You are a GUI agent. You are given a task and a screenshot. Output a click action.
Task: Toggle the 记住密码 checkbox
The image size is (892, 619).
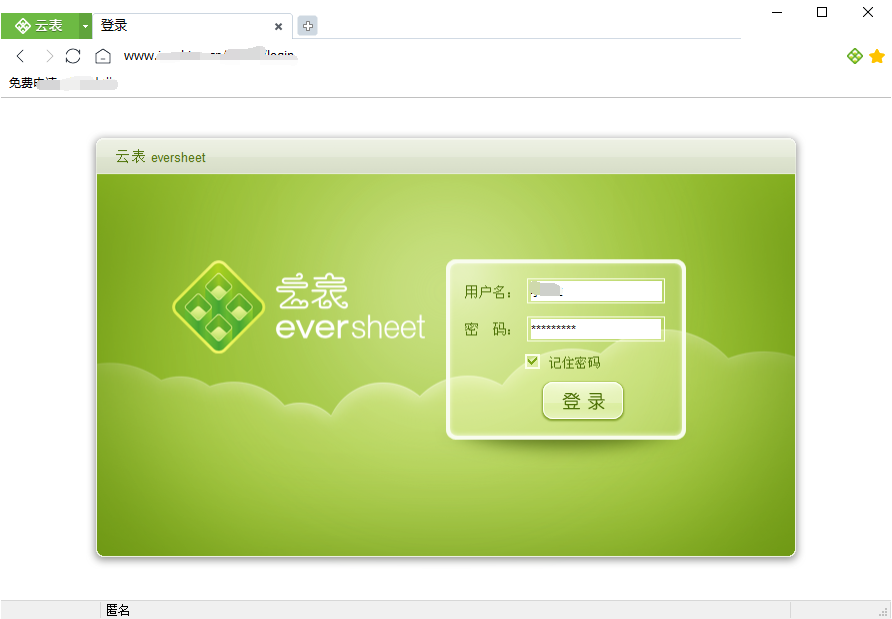pyautogui.click(x=532, y=361)
